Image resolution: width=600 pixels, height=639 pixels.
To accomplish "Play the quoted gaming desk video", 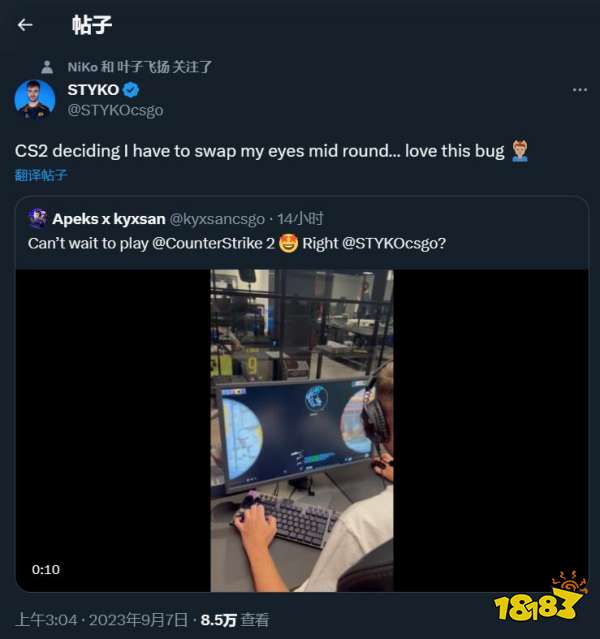I will [x=301, y=430].
